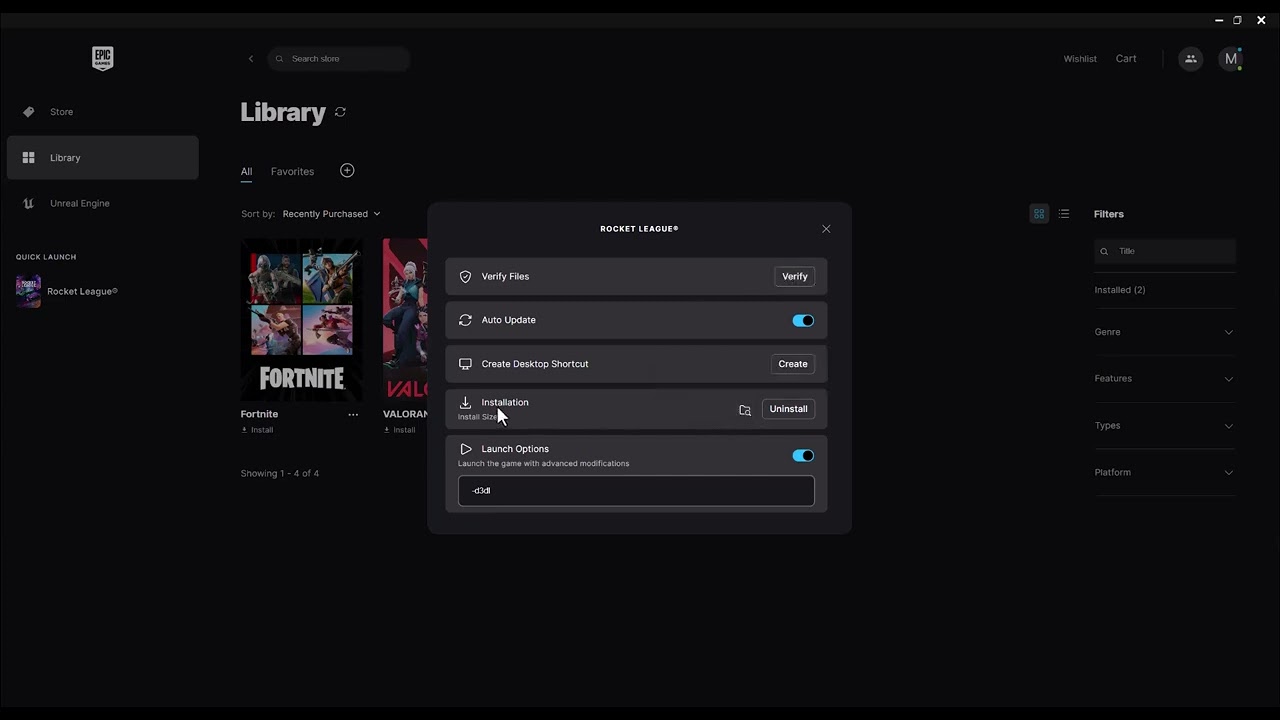Open the Cart link
Image resolution: width=1280 pixels, height=720 pixels.
tap(1126, 59)
